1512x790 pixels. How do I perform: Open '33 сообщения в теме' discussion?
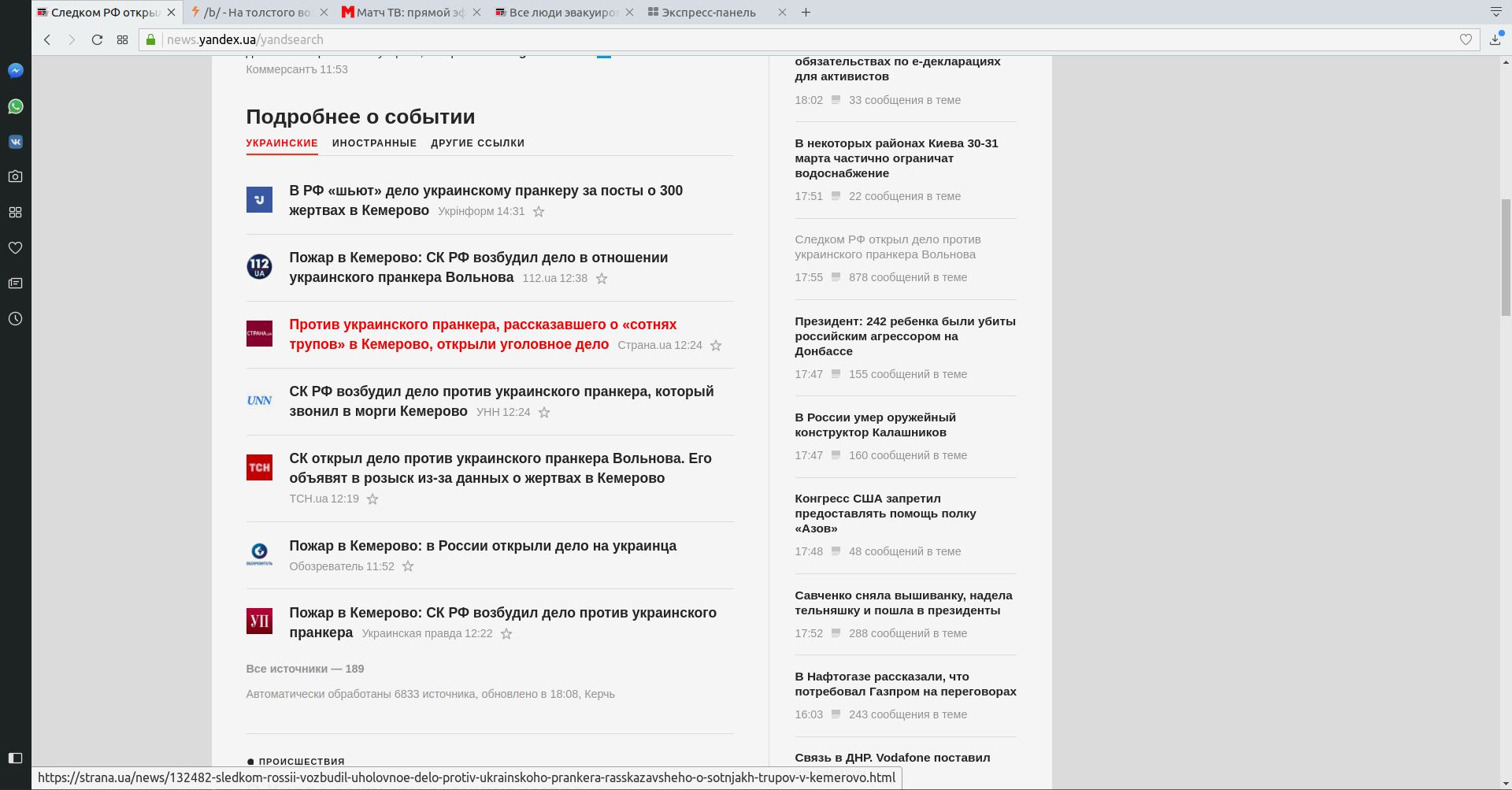(x=904, y=100)
